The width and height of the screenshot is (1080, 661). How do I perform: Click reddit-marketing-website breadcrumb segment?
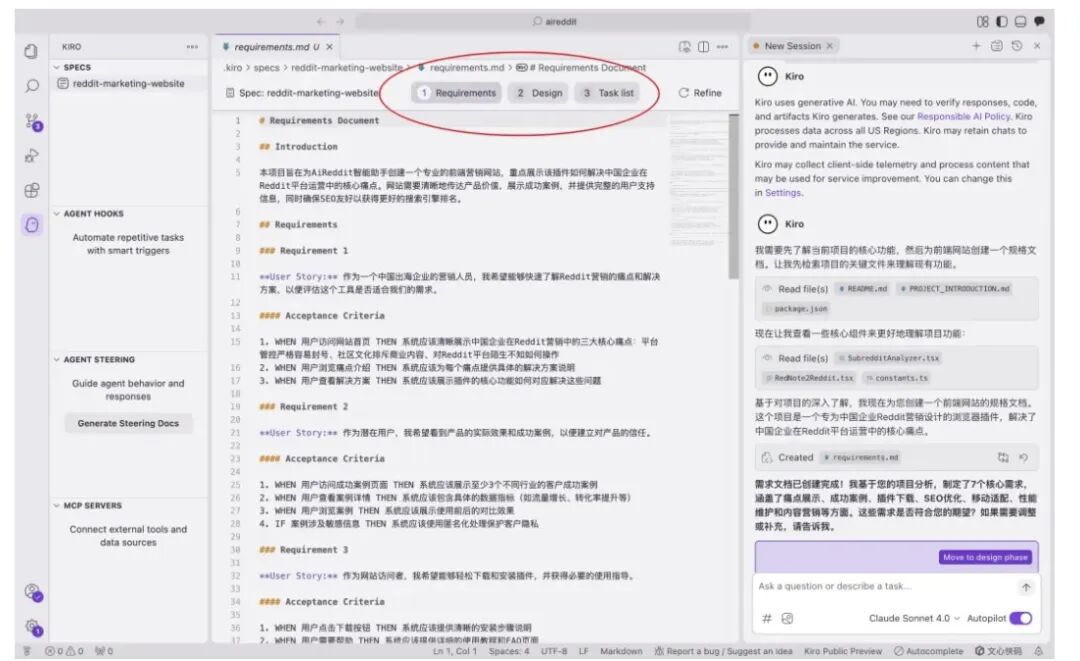click(x=346, y=67)
